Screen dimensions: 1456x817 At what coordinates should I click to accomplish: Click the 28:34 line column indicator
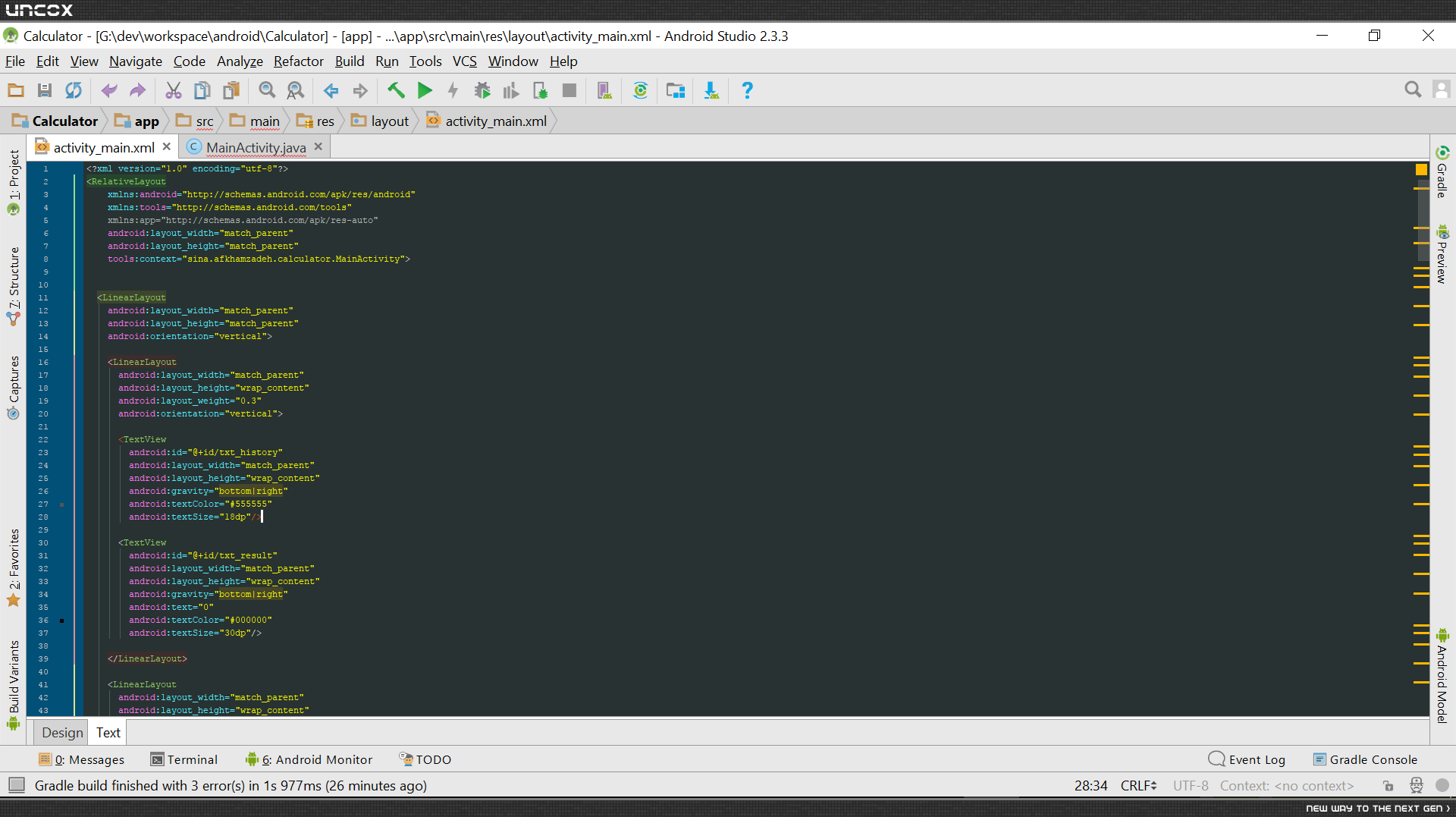pos(1090,786)
